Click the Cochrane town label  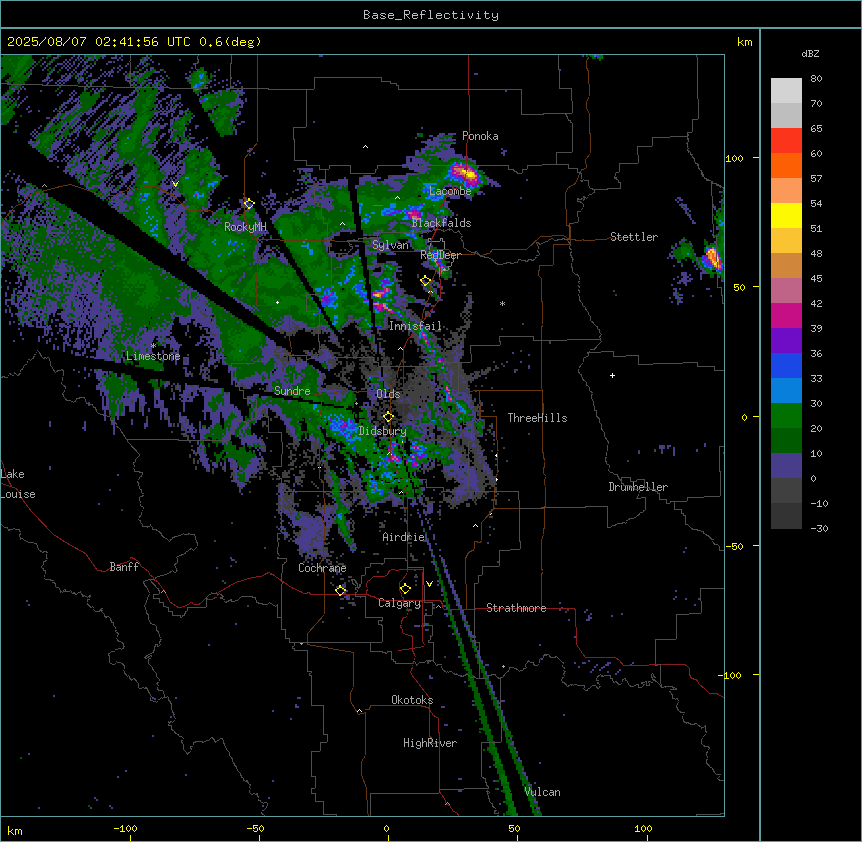(322, 568)
